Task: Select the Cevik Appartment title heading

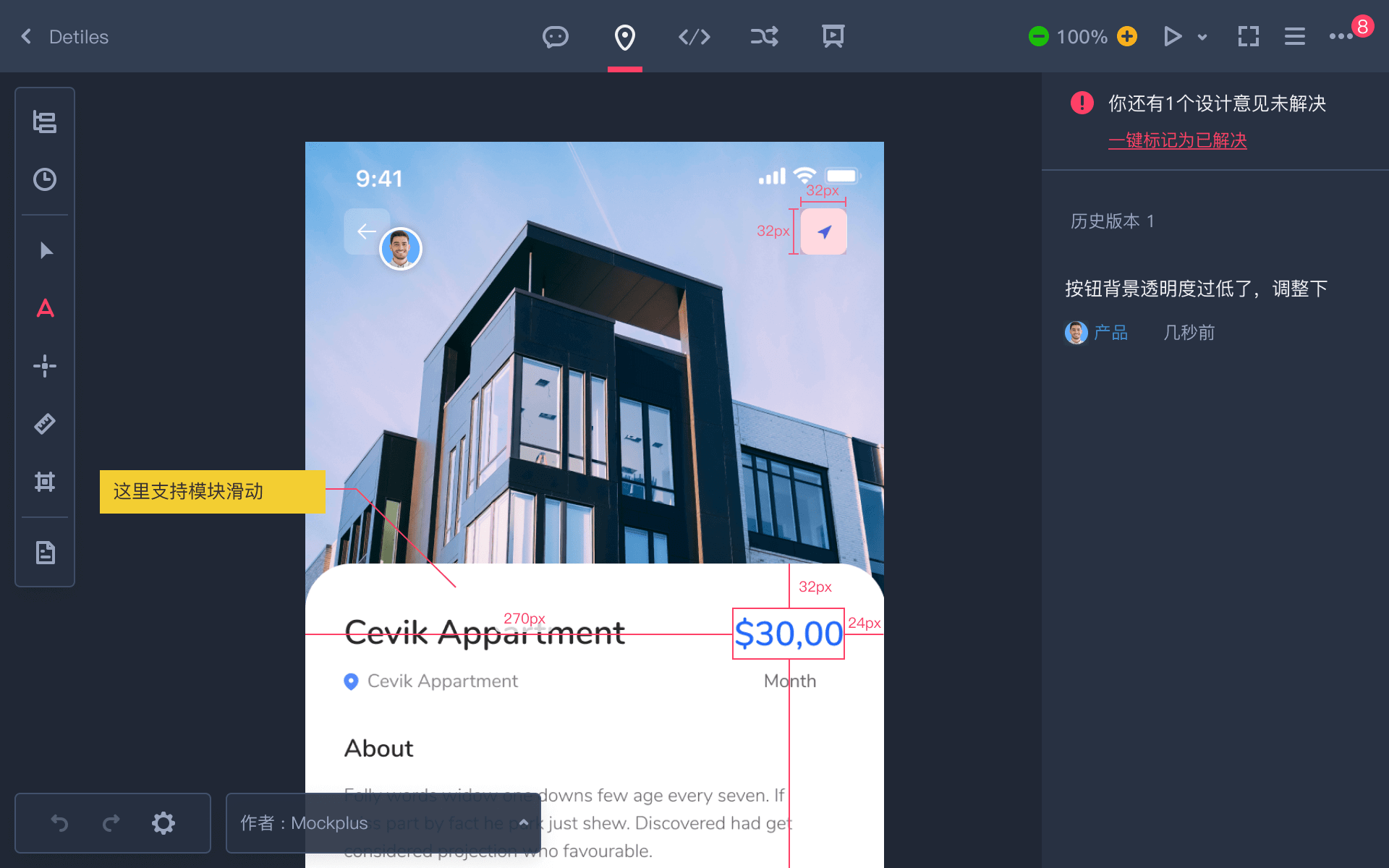Action: [485, 632]
